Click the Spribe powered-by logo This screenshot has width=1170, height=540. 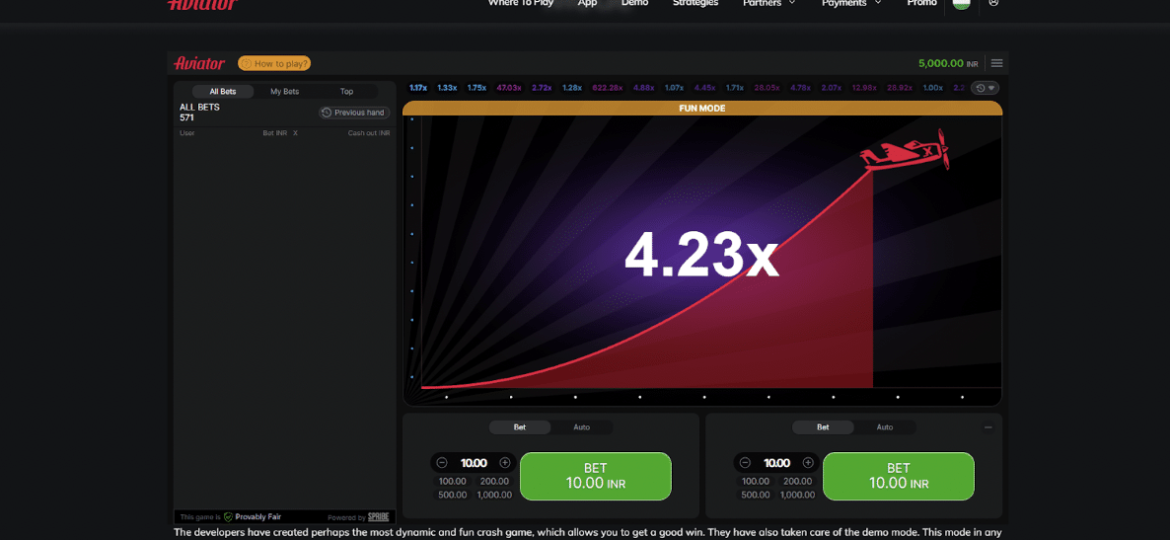point(378,517)
